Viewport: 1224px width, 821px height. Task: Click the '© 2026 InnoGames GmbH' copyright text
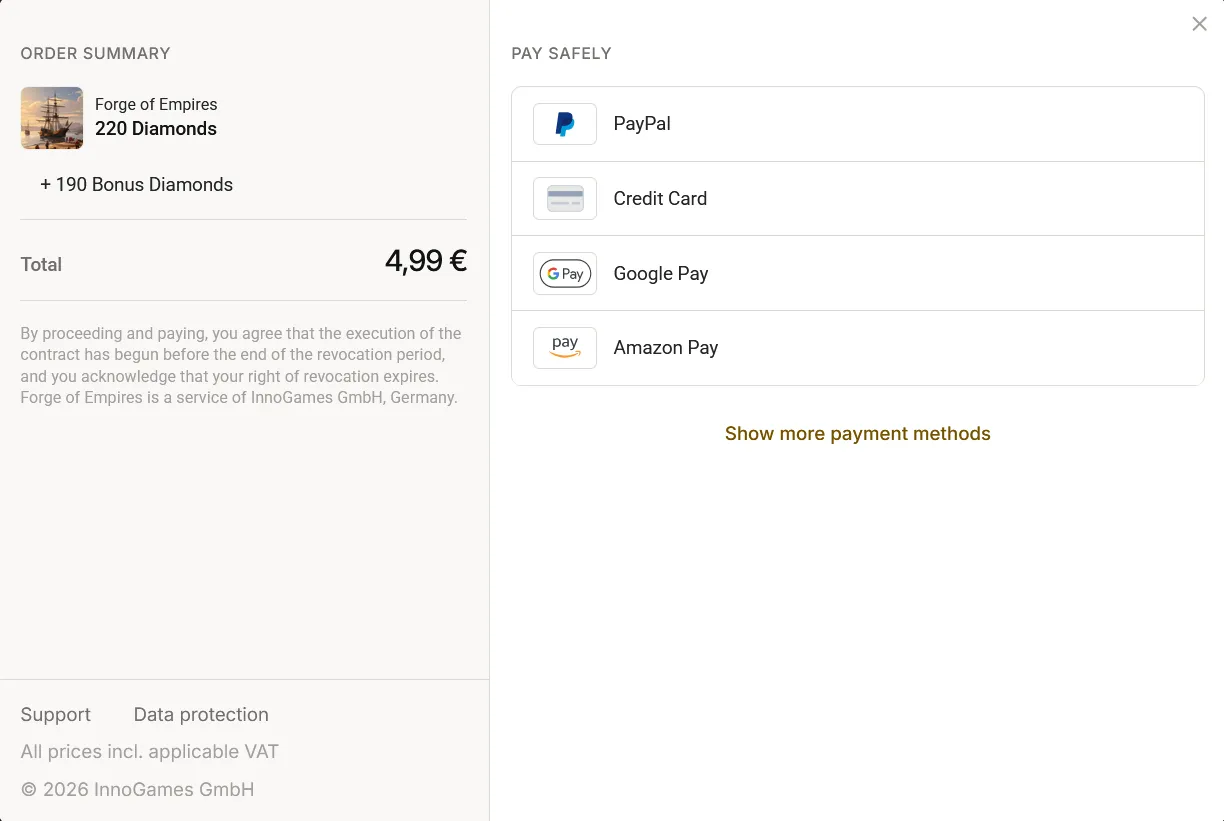(138, 789)
